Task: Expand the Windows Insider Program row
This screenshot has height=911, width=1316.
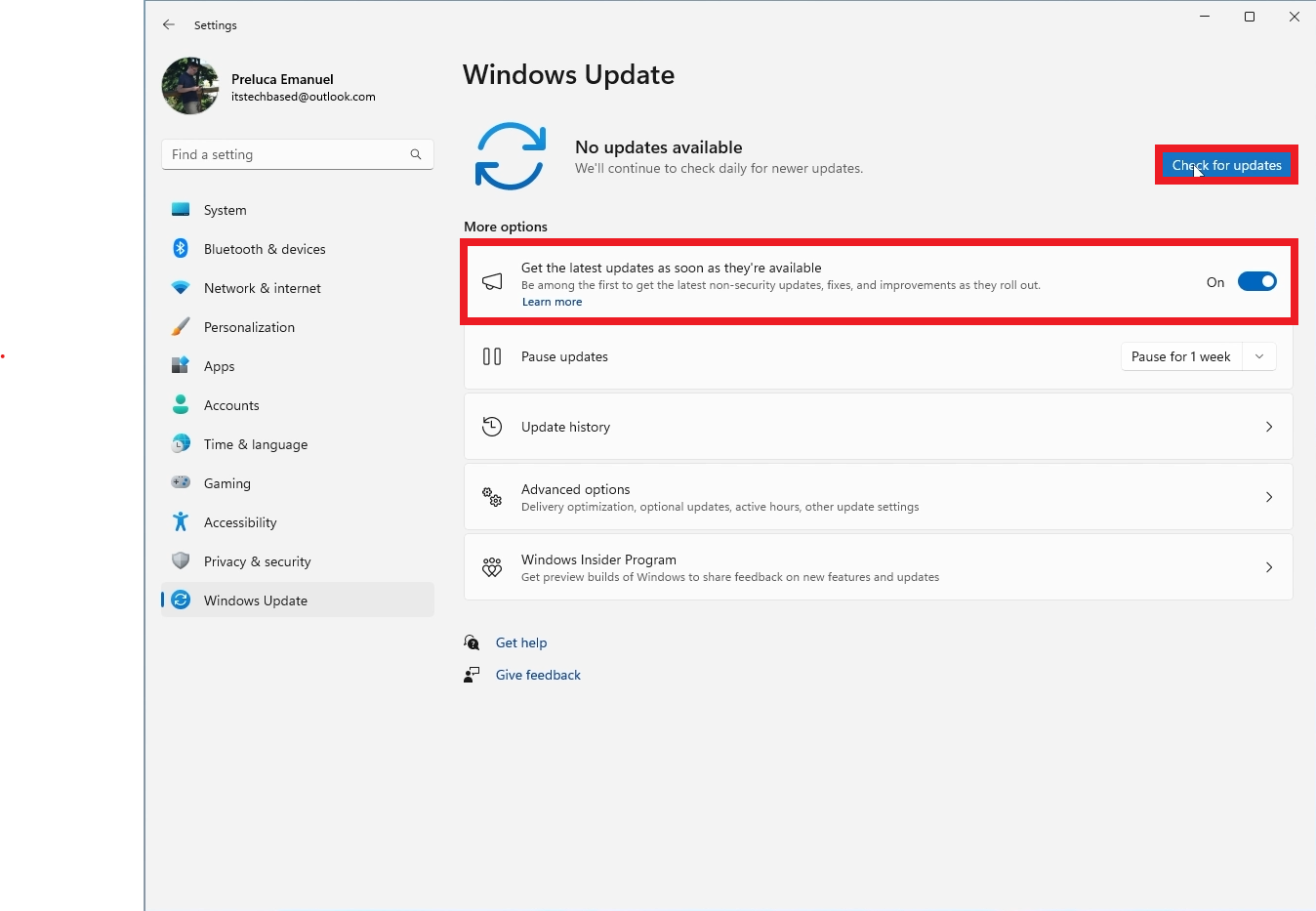Action: point(1269,567)
